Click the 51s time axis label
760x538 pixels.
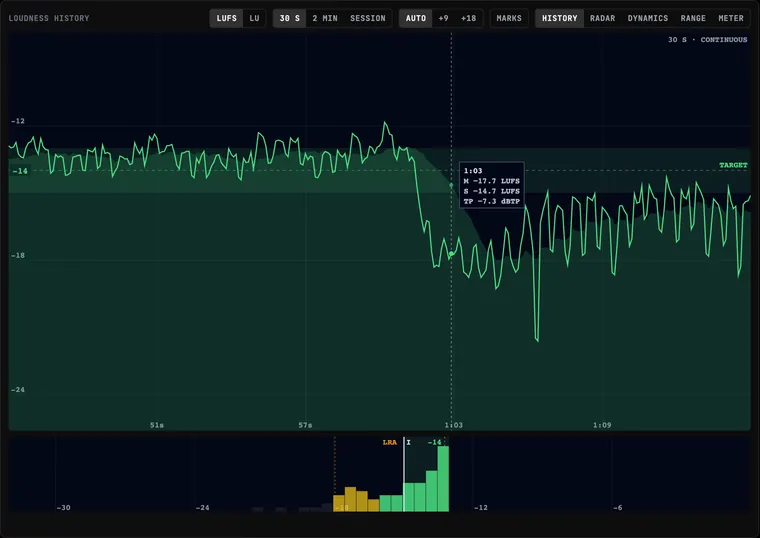click(x=157, y=425)
